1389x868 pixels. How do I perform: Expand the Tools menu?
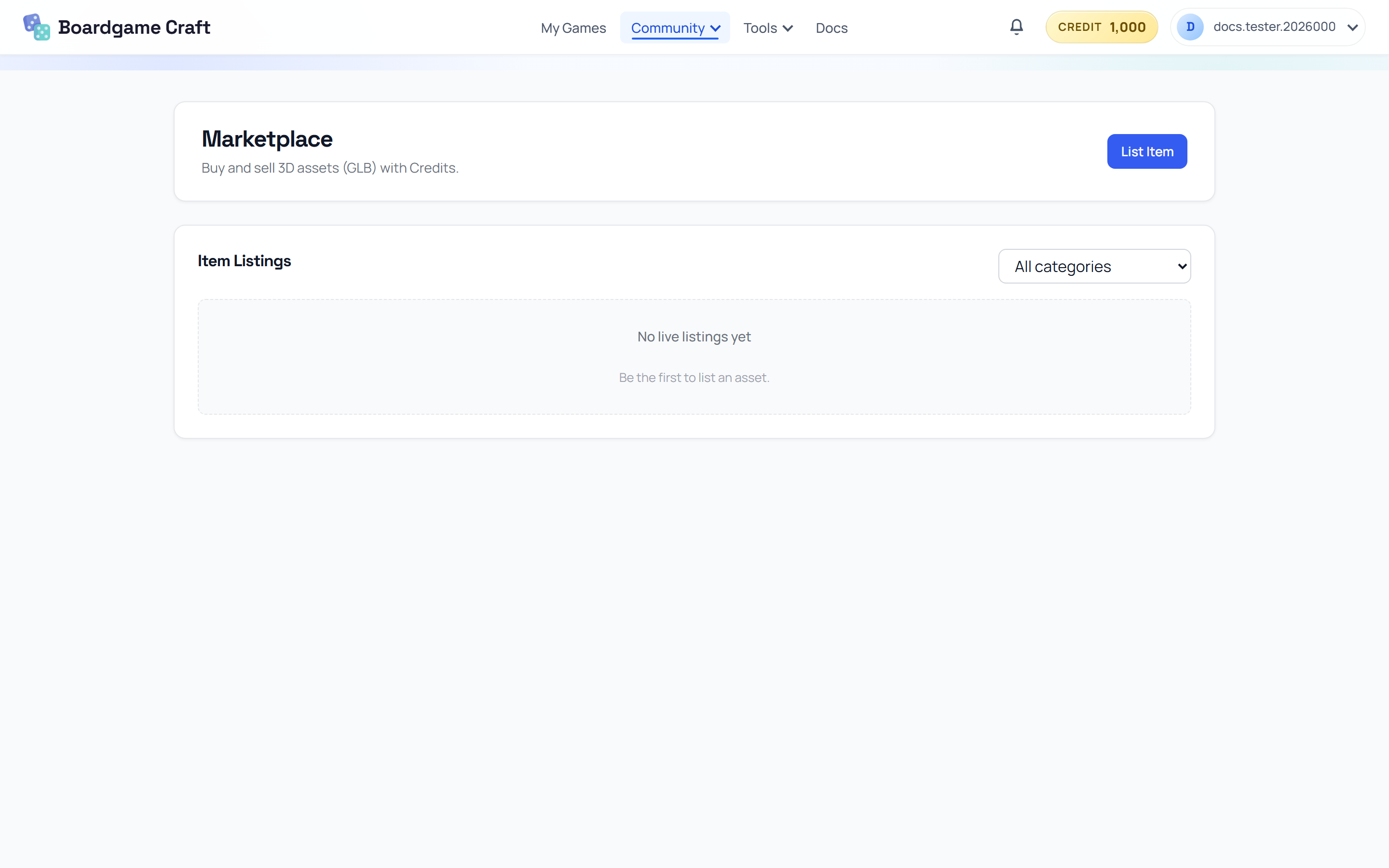coord(768,27)
